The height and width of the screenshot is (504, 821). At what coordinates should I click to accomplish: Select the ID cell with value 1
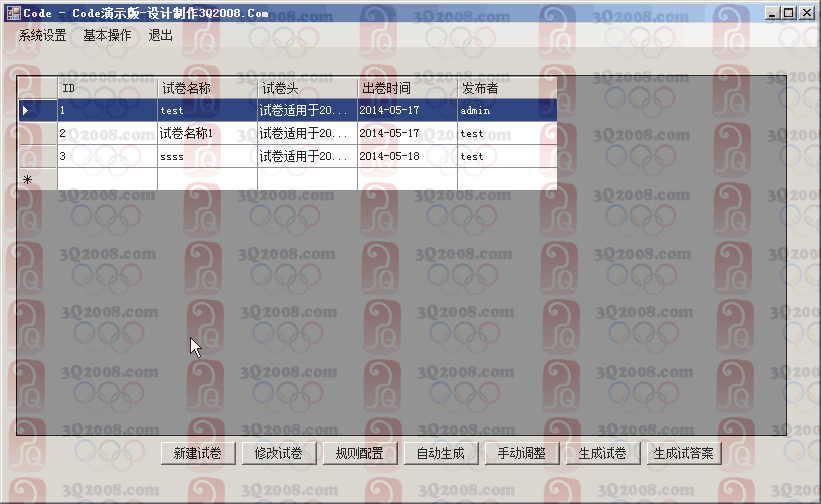click(107, 110)
